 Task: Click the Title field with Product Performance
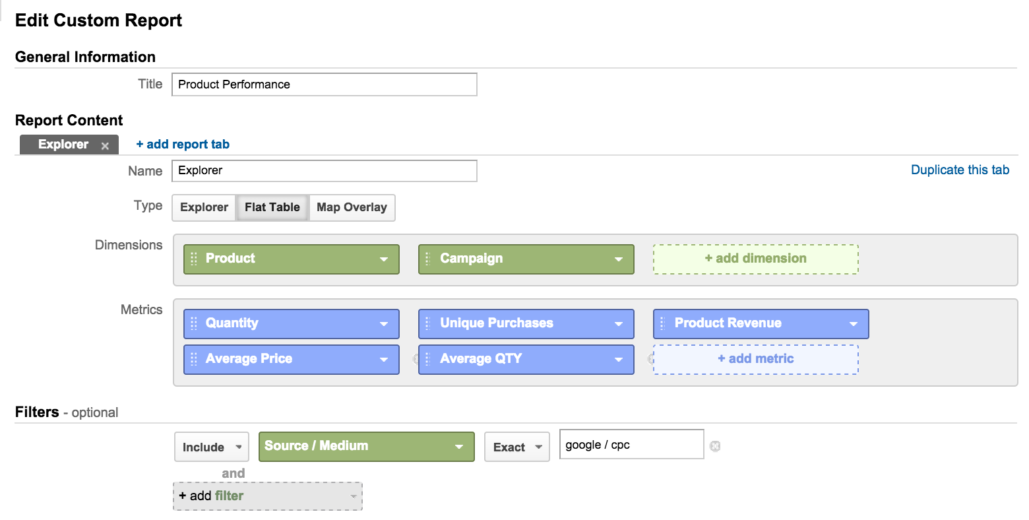tap(324, 85)
